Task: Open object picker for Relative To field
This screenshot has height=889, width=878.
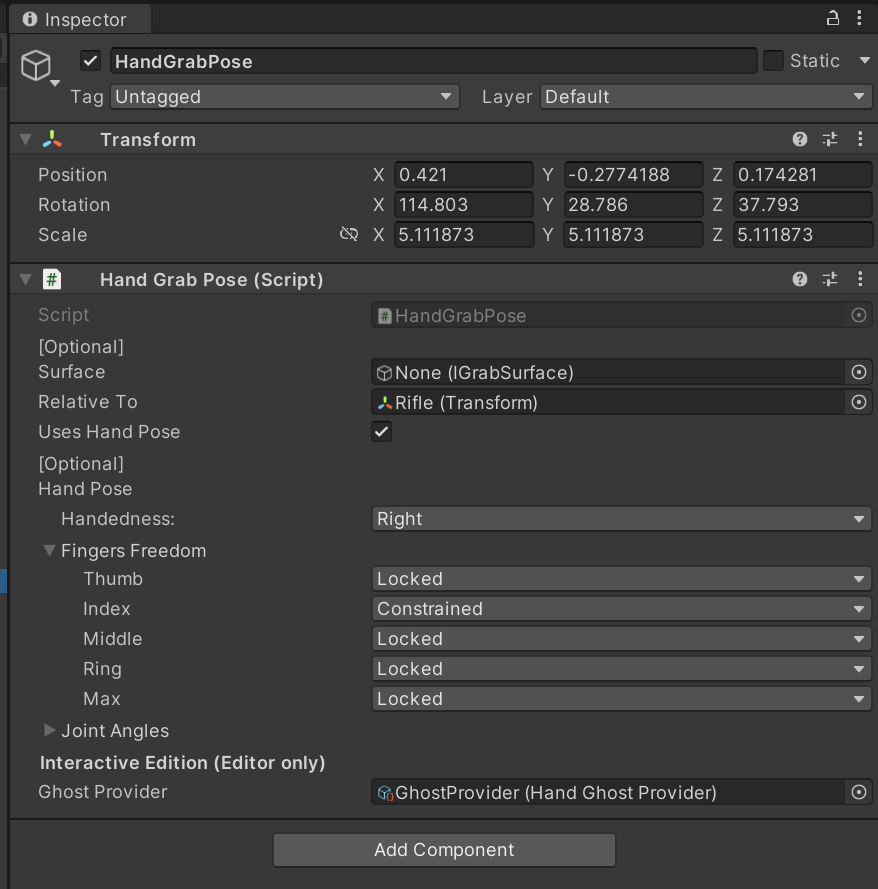Action: click(x=859, y=403)
